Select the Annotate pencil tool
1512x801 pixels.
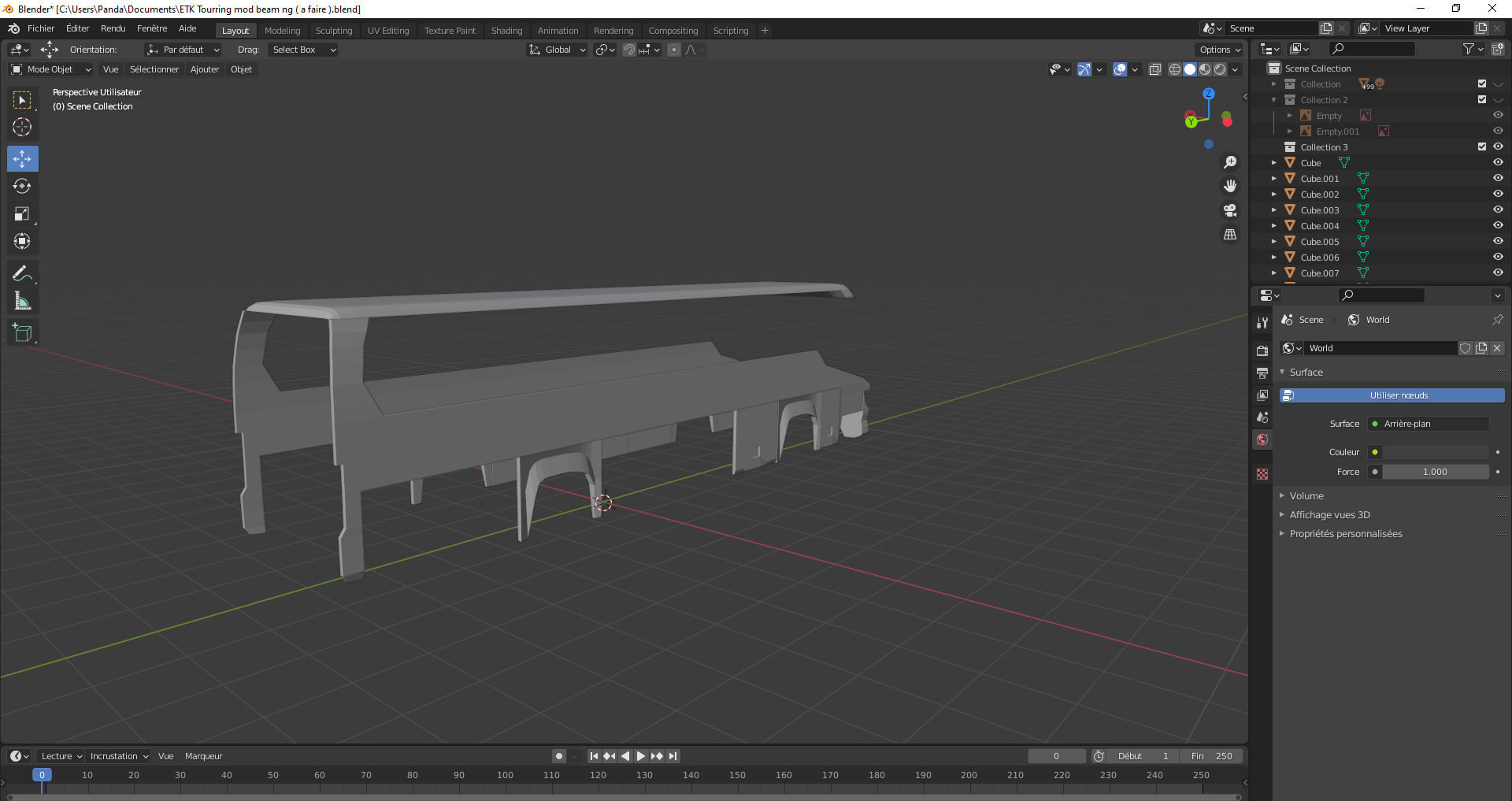(22, 274)
